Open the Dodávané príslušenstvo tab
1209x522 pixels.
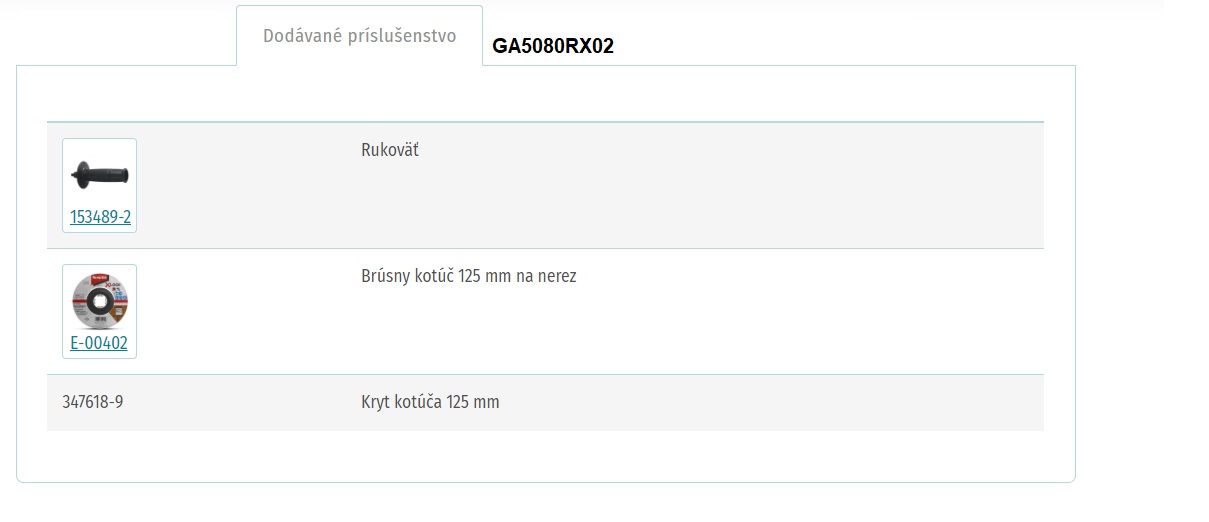(359, 36)
